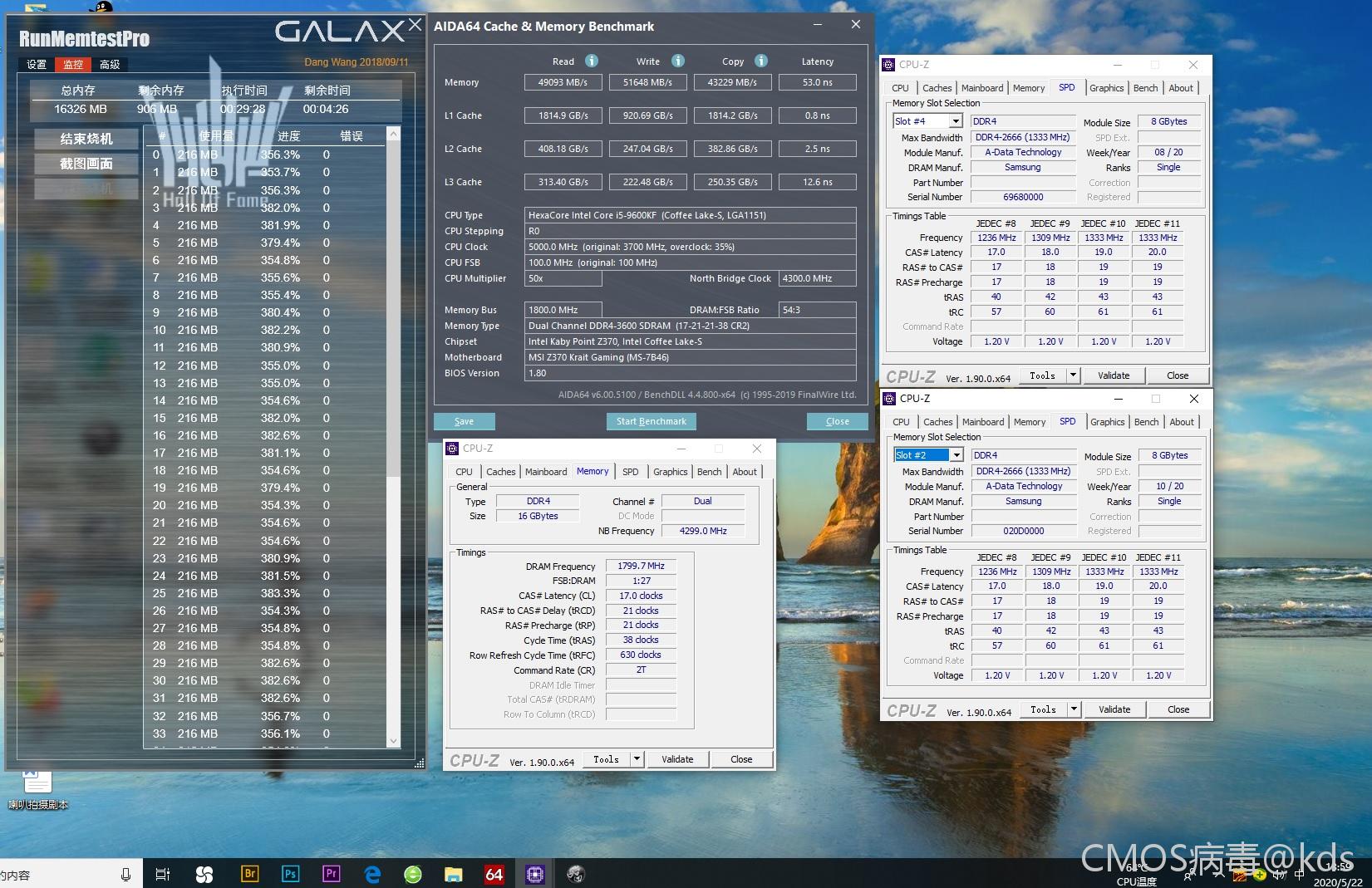
Task: Click the green plus tray icon
Action: tap(1260, 875)
